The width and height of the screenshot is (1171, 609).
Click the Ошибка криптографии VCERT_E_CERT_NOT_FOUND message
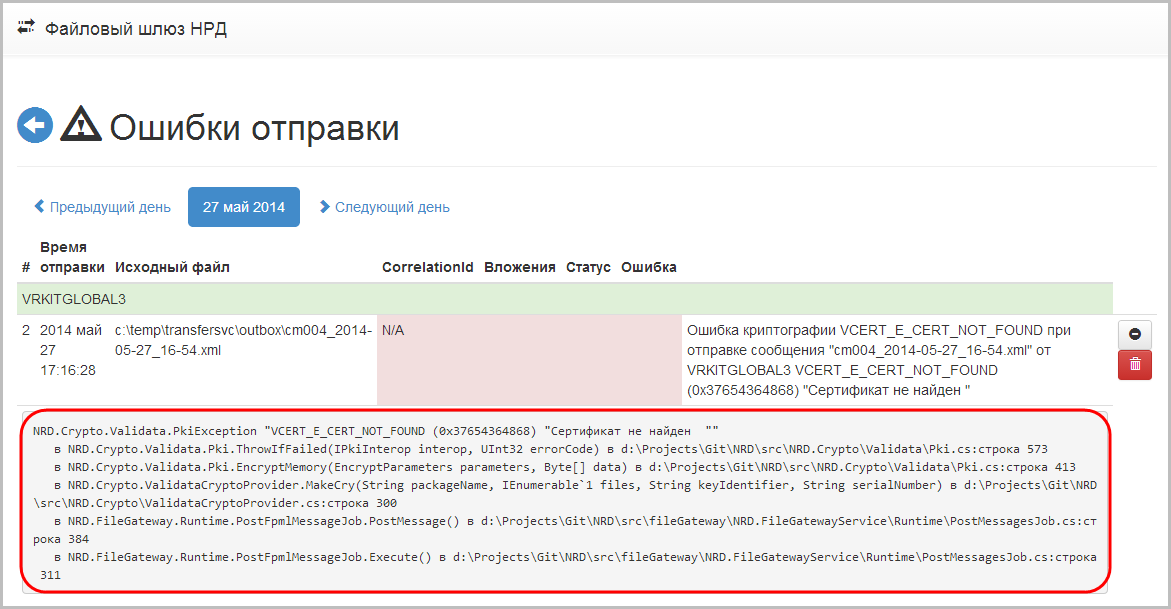click(879, 360)
